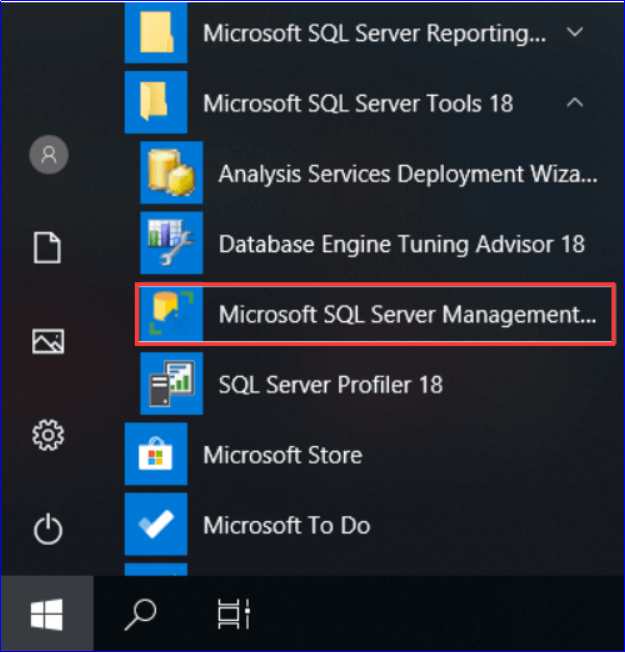The image size is (625, 653).
Task: Open the user account icon
Action: [48, 154]
